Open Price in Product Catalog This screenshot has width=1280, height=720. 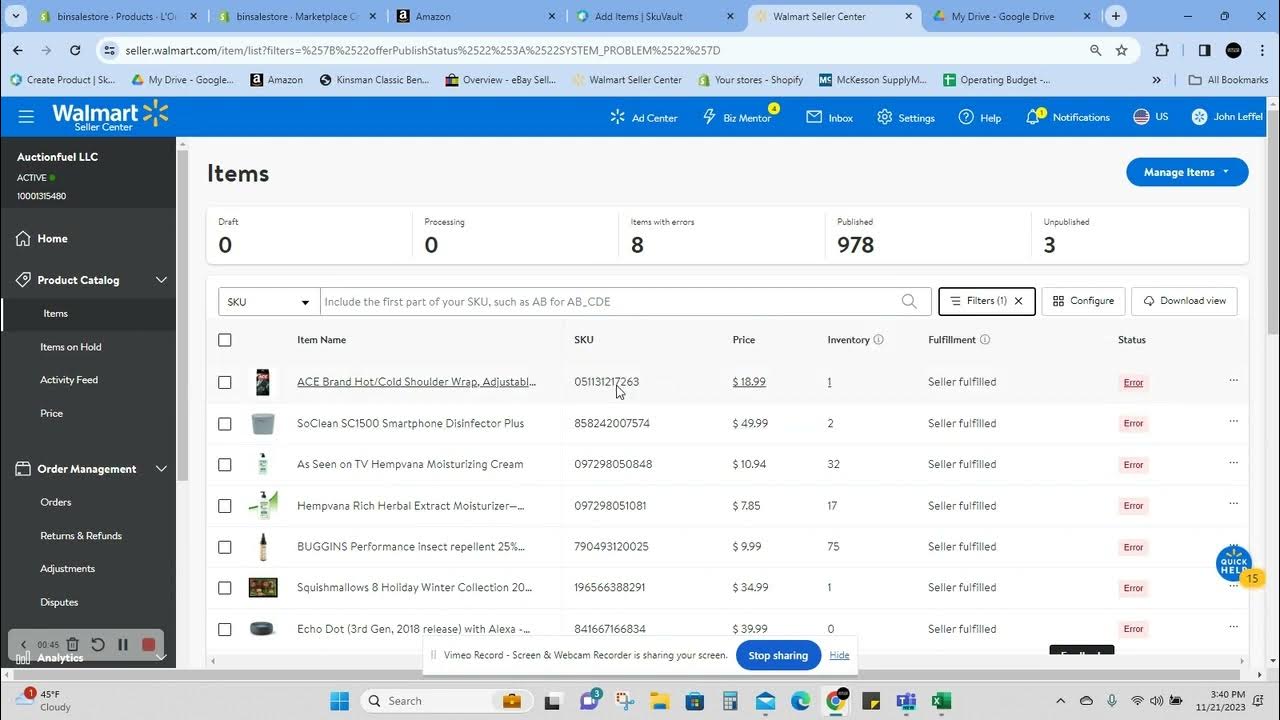pos(51,413)
